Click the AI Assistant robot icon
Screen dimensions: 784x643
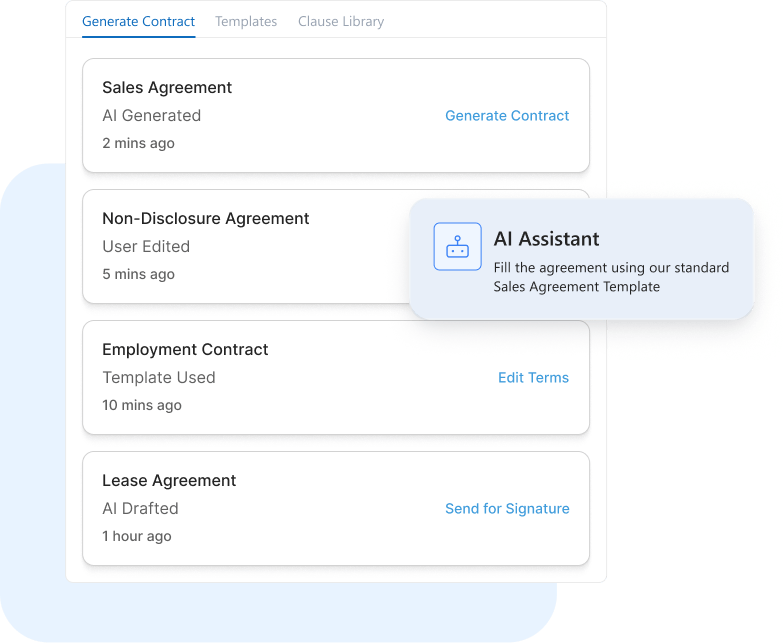tap(457, 246)
